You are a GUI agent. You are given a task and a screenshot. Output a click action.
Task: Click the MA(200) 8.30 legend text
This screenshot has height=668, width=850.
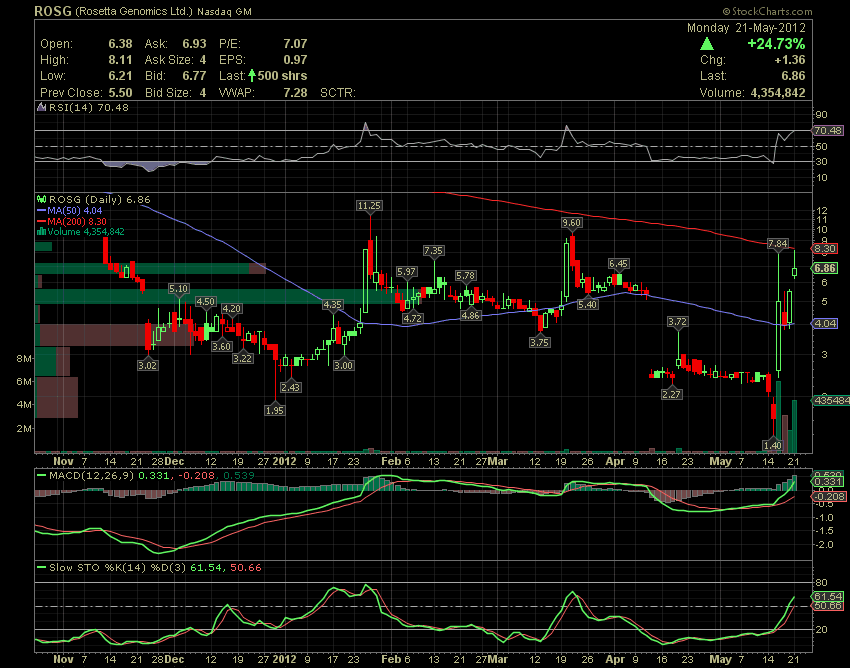[x=77, y=221]
